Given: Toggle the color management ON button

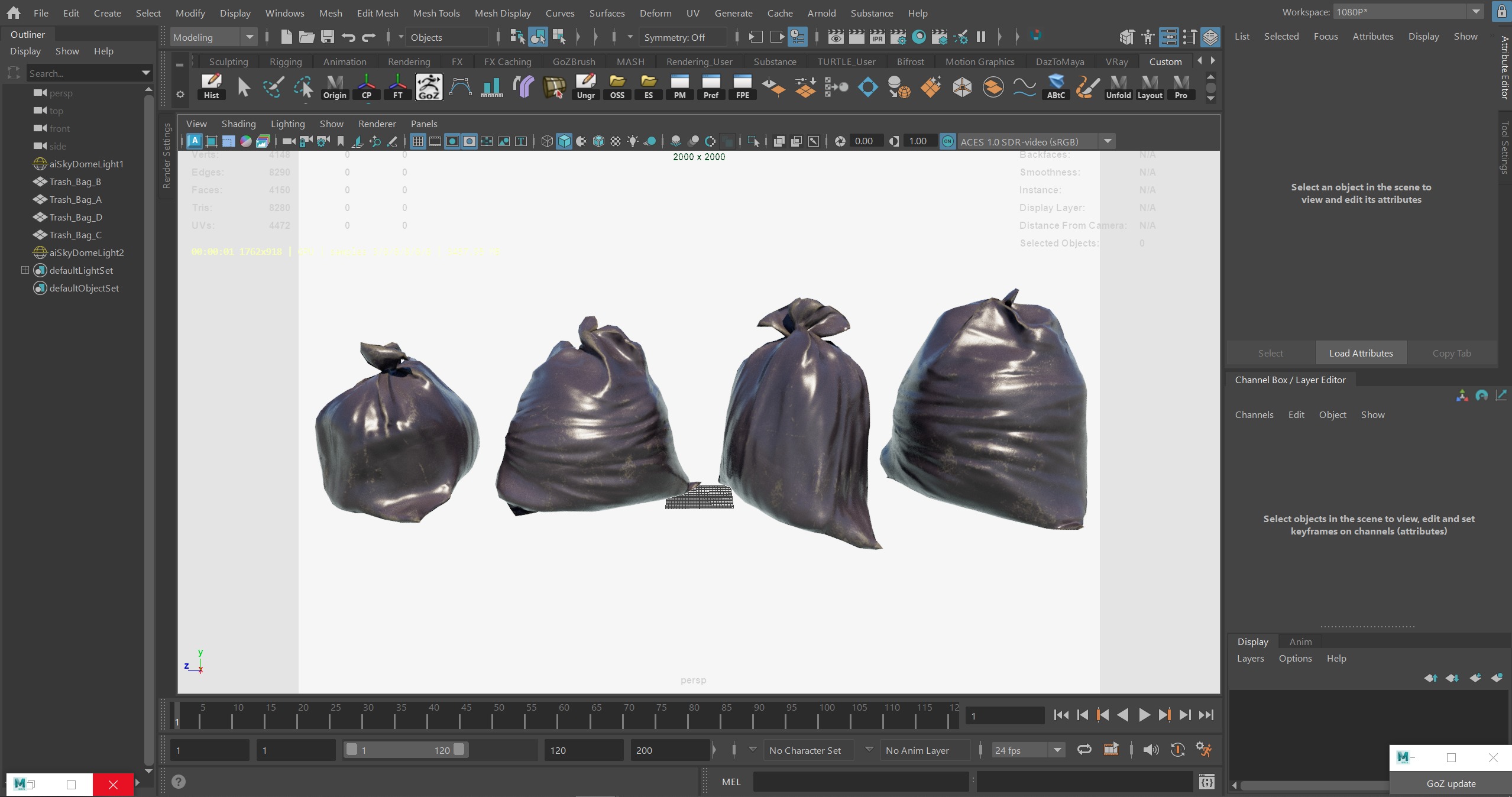Looking at the screenshot, I should point(948,141).
